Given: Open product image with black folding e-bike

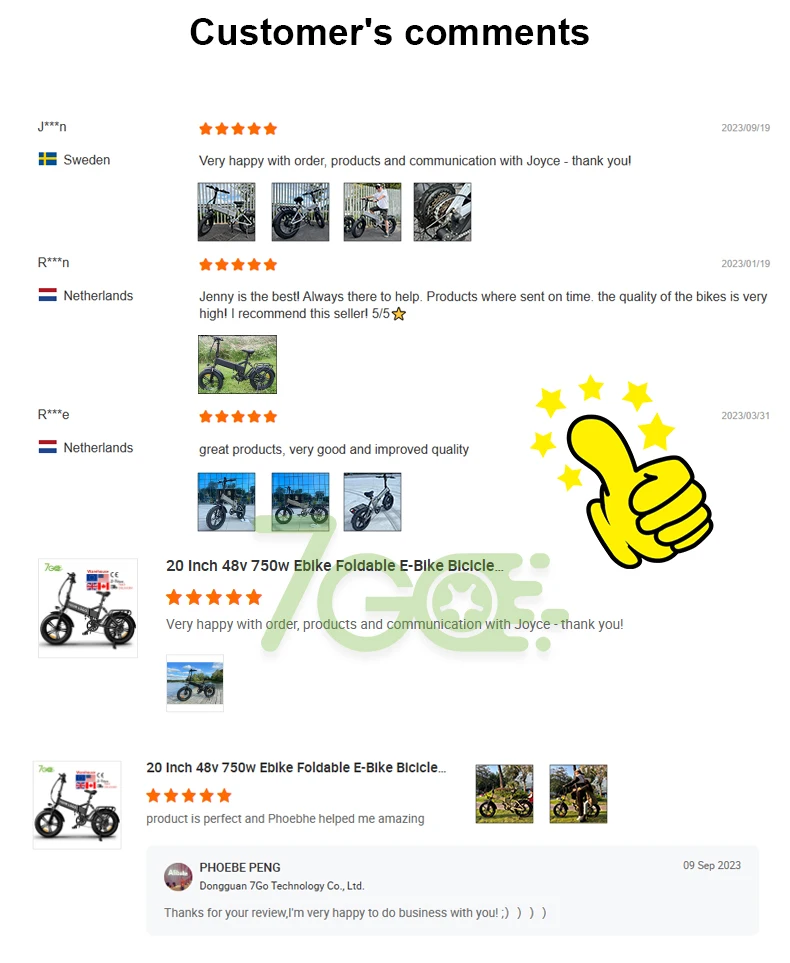Looking at the screenshot, I should (x=88, y=608).
